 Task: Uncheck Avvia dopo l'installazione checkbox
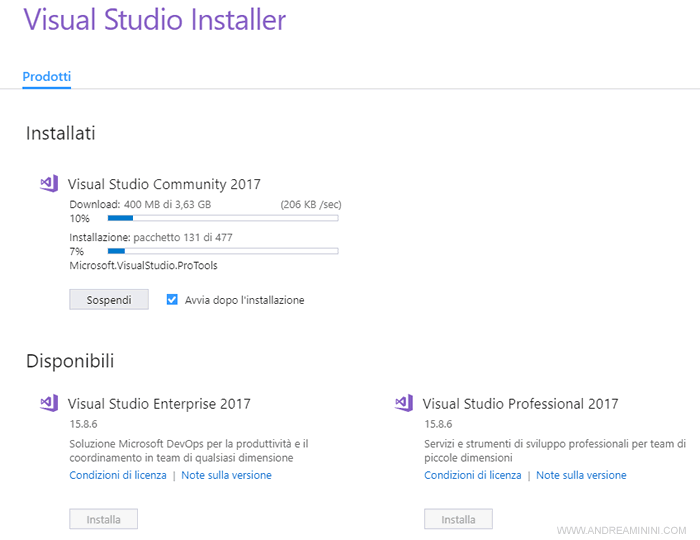172,299
